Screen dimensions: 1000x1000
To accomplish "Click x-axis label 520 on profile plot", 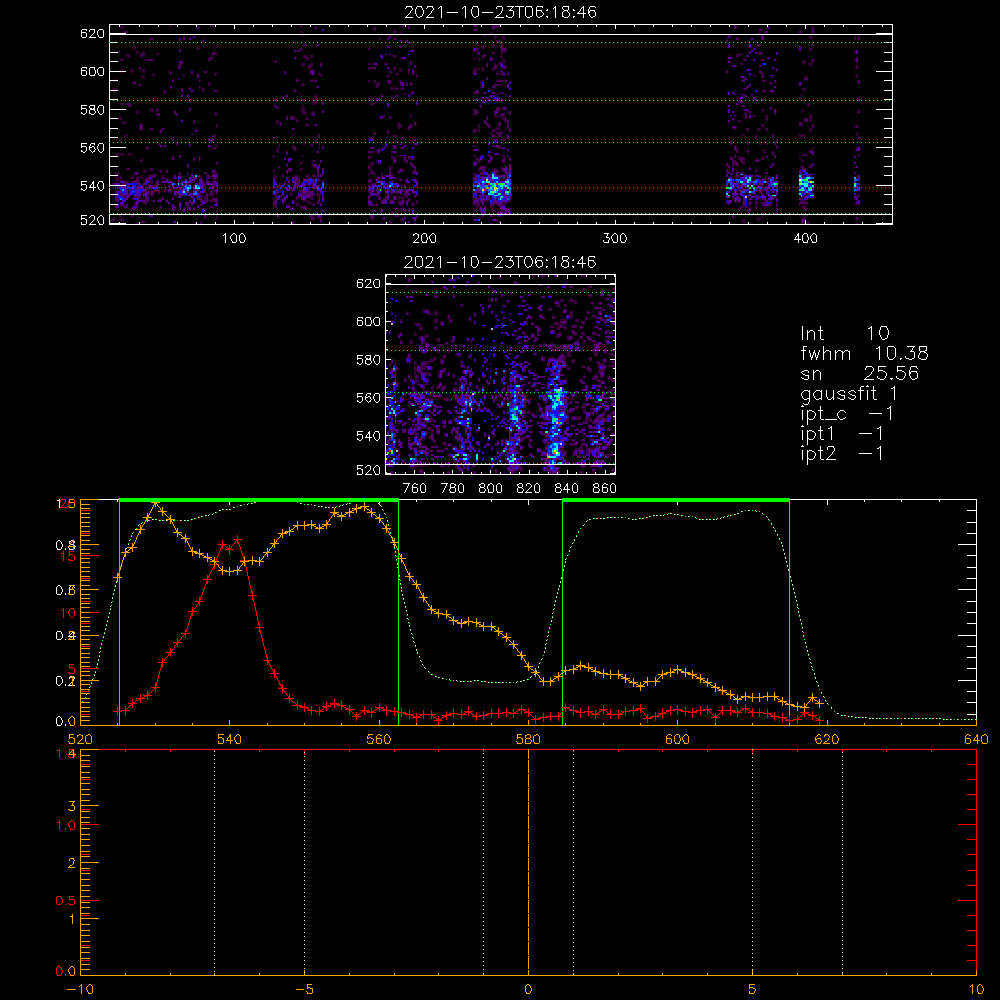I will click(x=80, y=740).
